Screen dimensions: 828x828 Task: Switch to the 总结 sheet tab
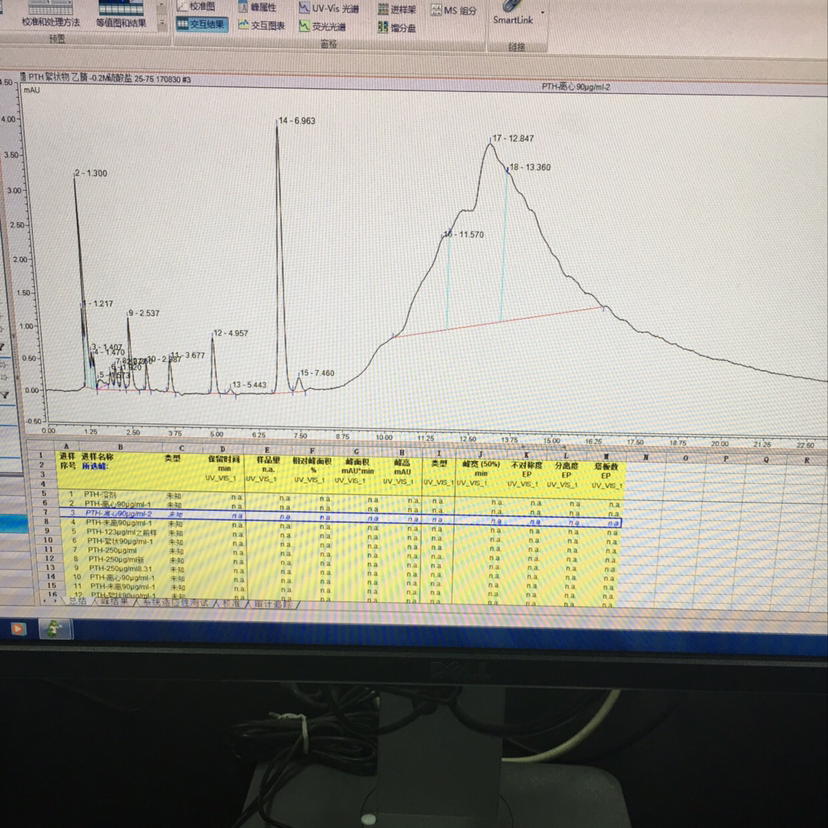(77, 601)
